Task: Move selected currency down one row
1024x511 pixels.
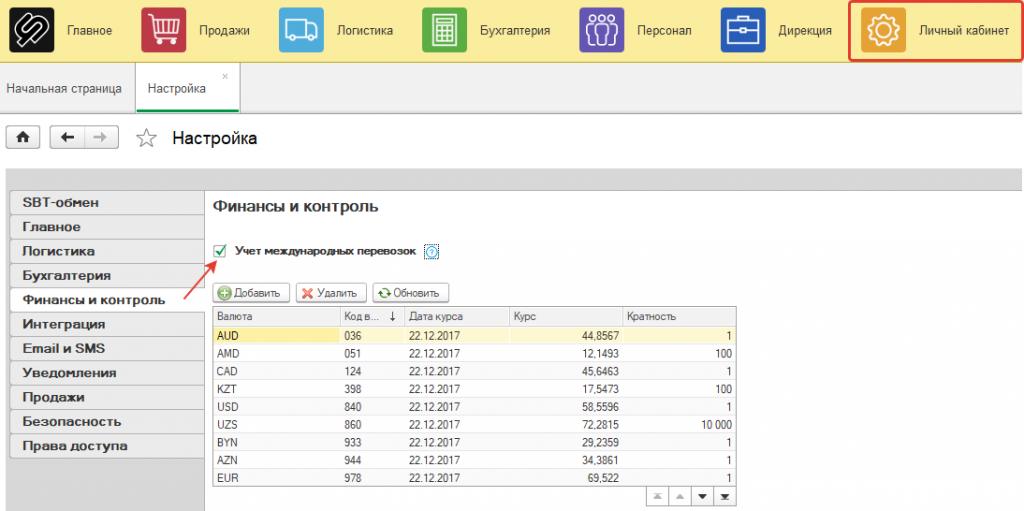Action: tap(702, 496)
